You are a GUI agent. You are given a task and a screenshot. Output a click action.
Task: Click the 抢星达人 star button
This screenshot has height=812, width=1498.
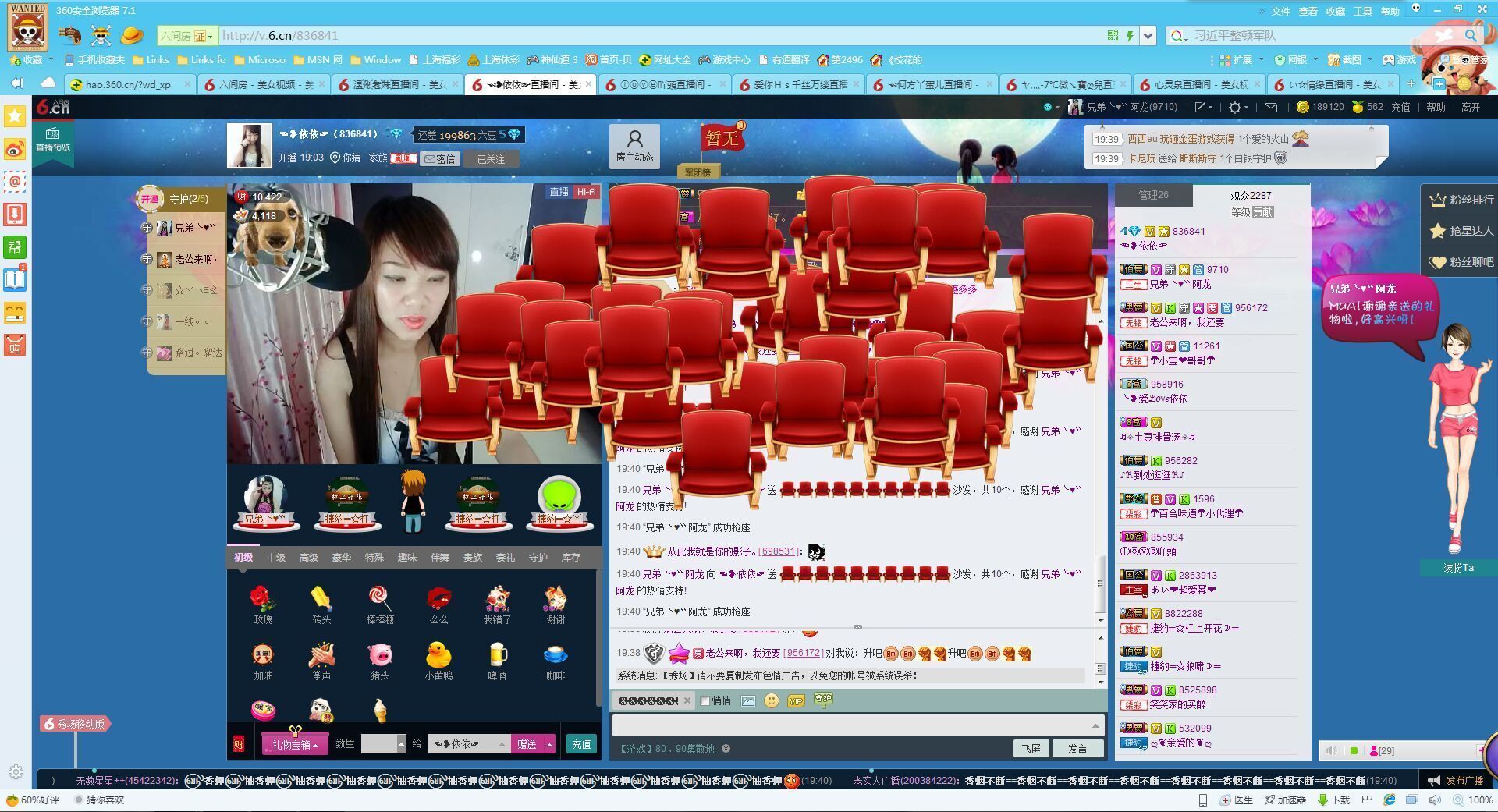[x=1461, y=231]
